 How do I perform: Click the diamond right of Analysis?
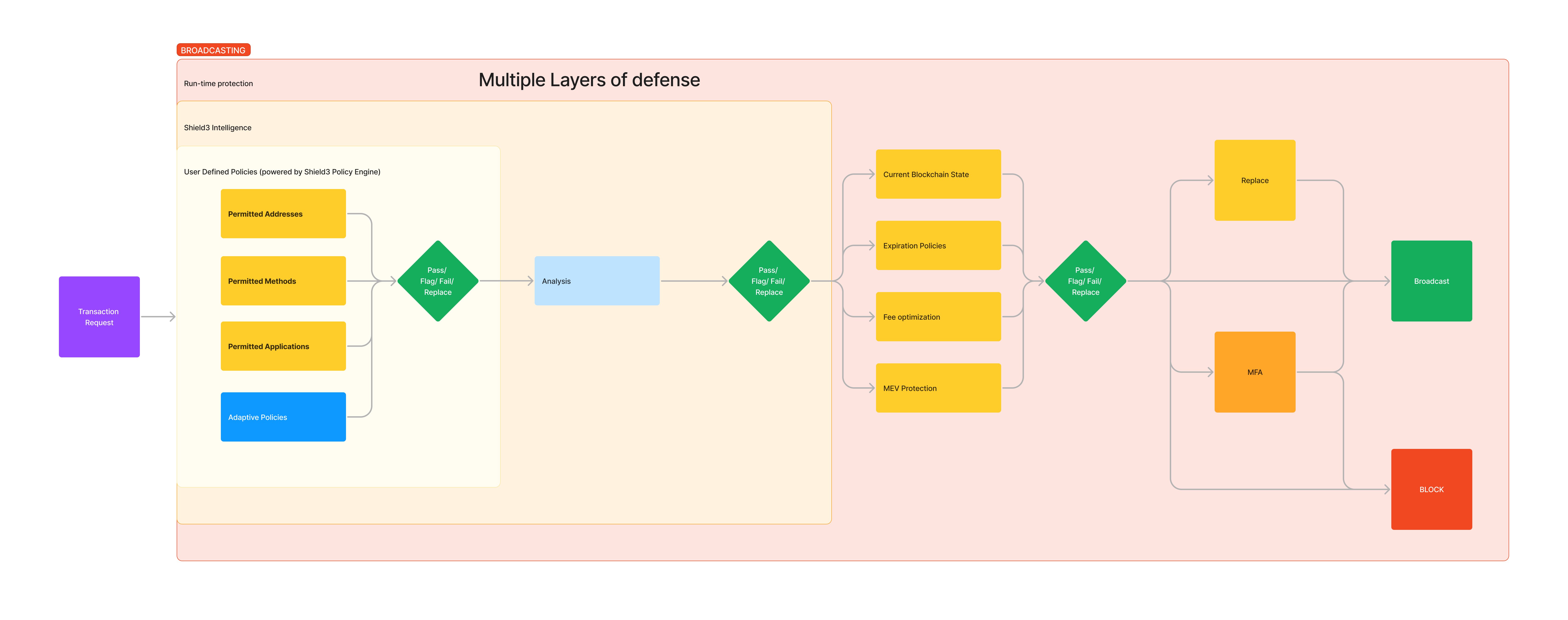tap(769, 281)
